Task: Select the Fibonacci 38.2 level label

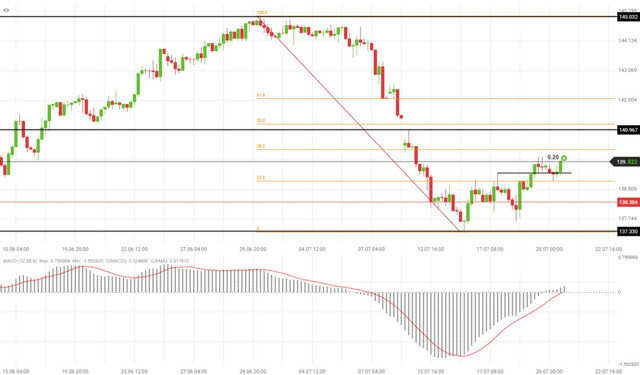Action: (x=261, y=146)
